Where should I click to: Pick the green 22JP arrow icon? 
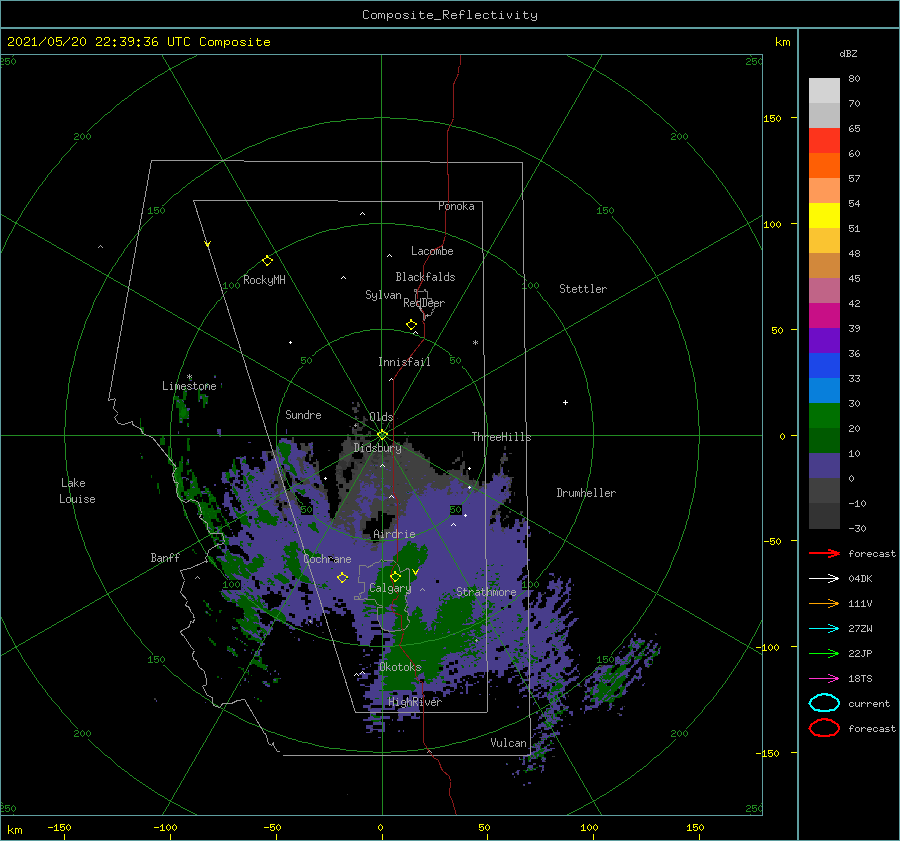(x=824, y=653)
